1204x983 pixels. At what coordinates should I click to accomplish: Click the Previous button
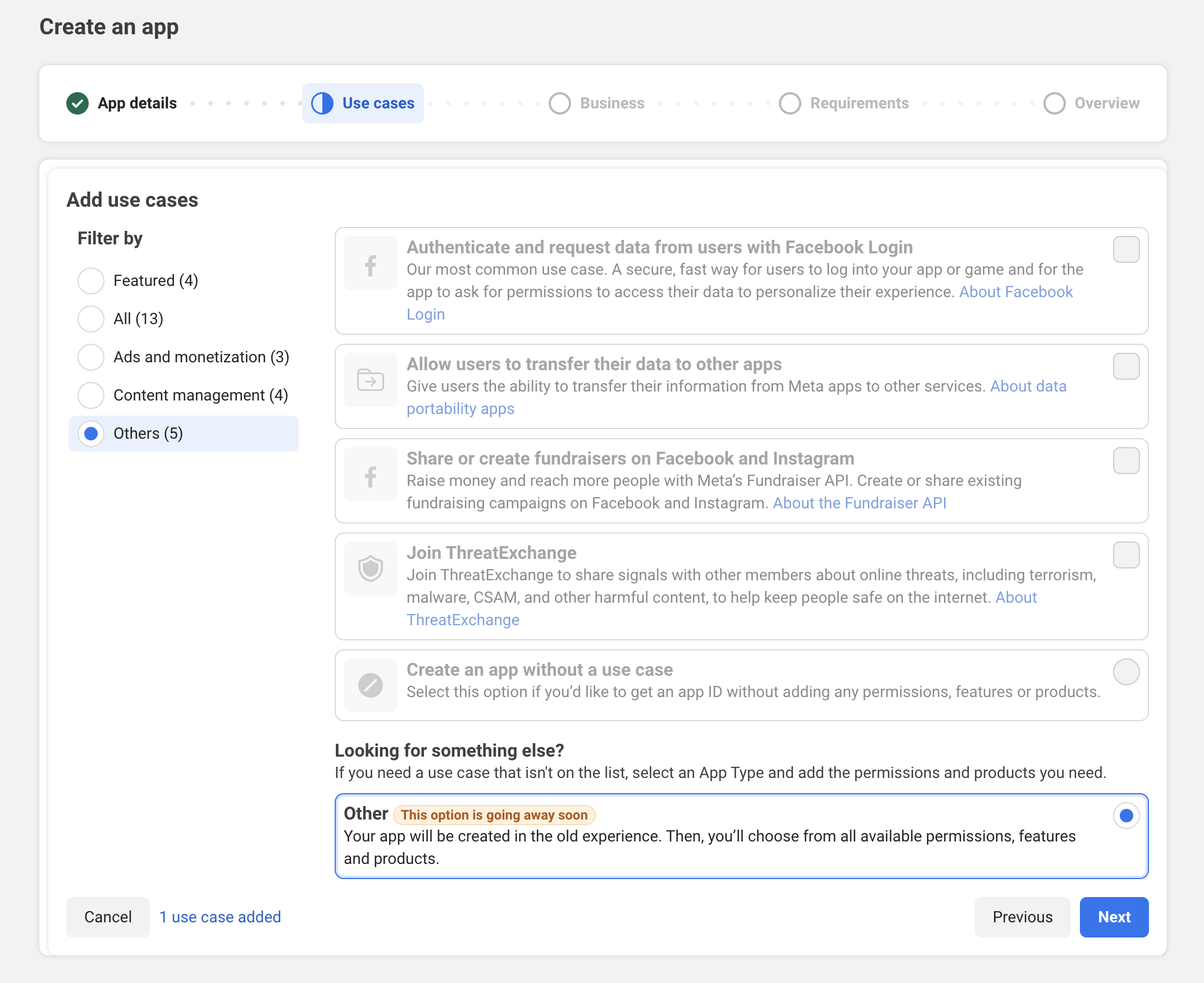pos(1021,917)
